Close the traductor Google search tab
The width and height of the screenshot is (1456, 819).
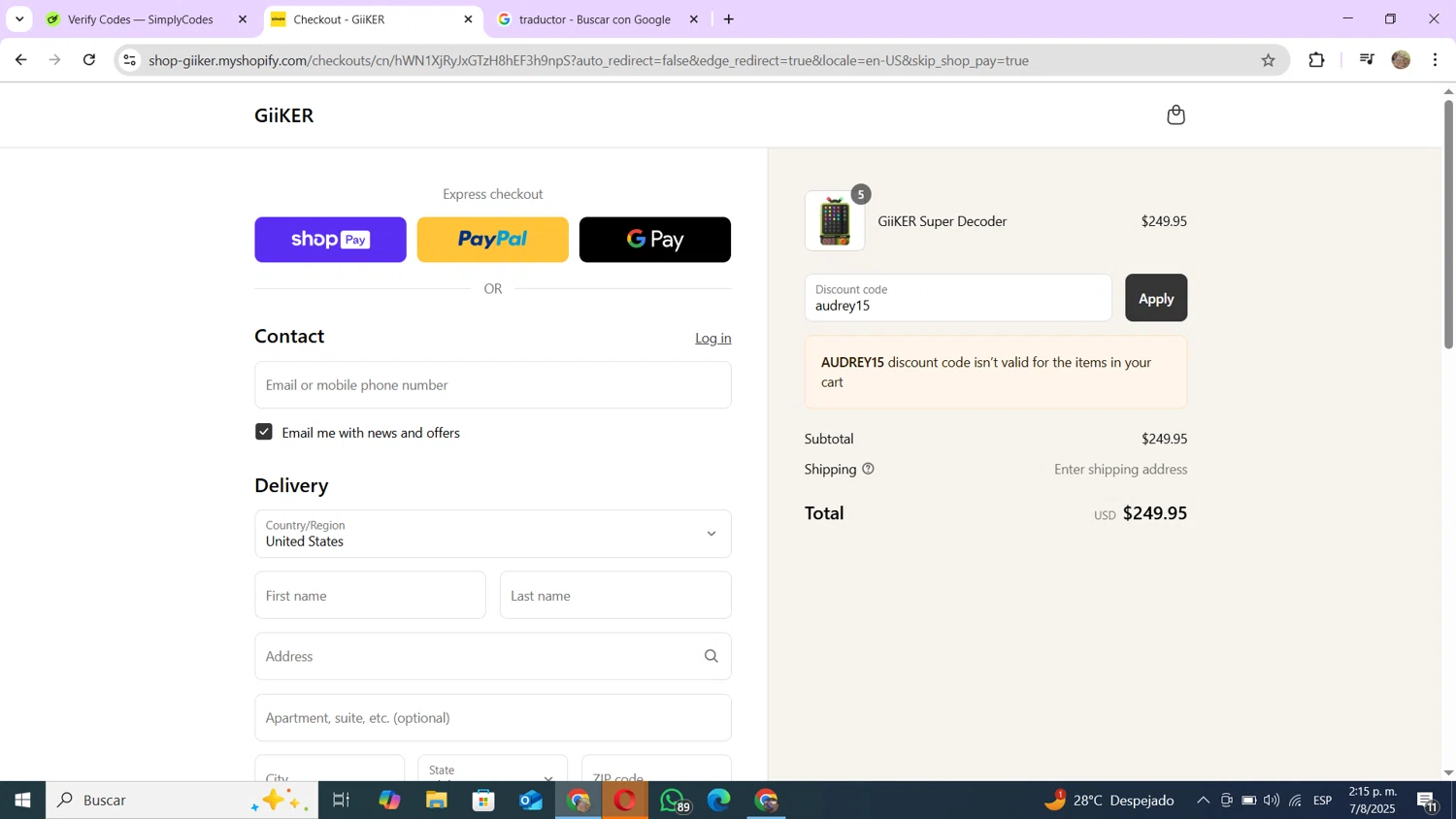(x=693, y=19)
